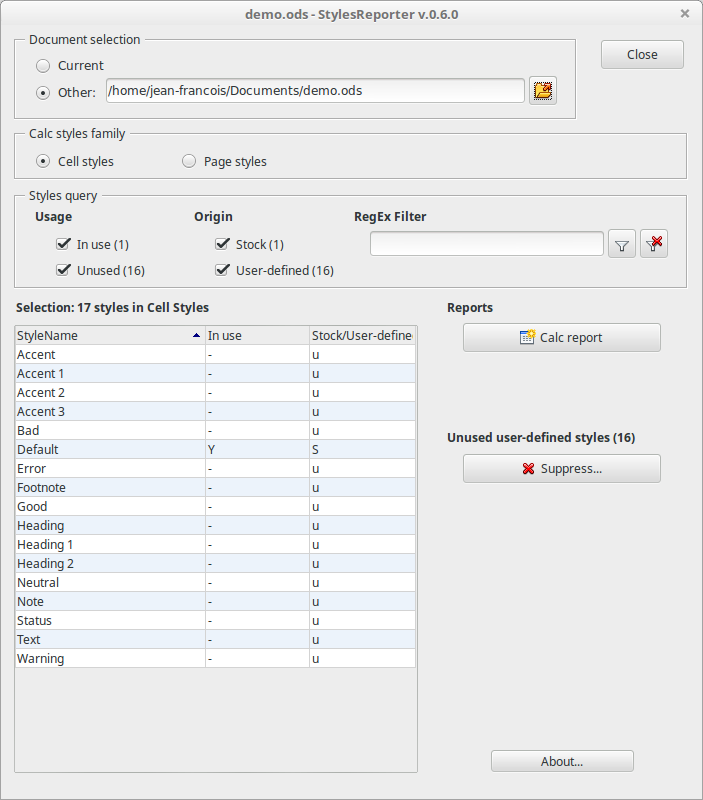Disable the Stock (1) origin checkbox
This screenshot has width=703, height=800.
(222, 244)
